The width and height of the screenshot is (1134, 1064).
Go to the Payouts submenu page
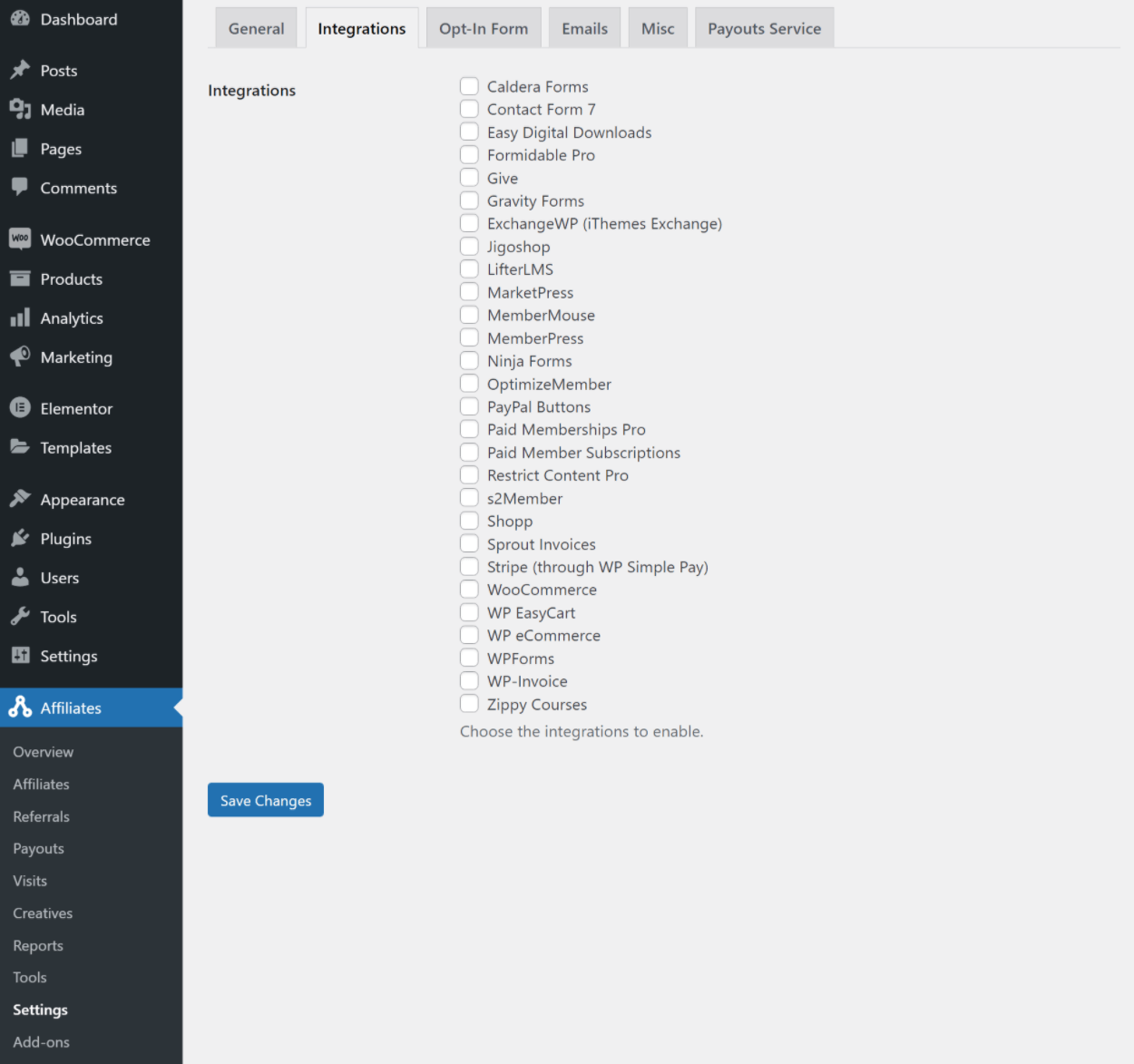pos(38,848)
